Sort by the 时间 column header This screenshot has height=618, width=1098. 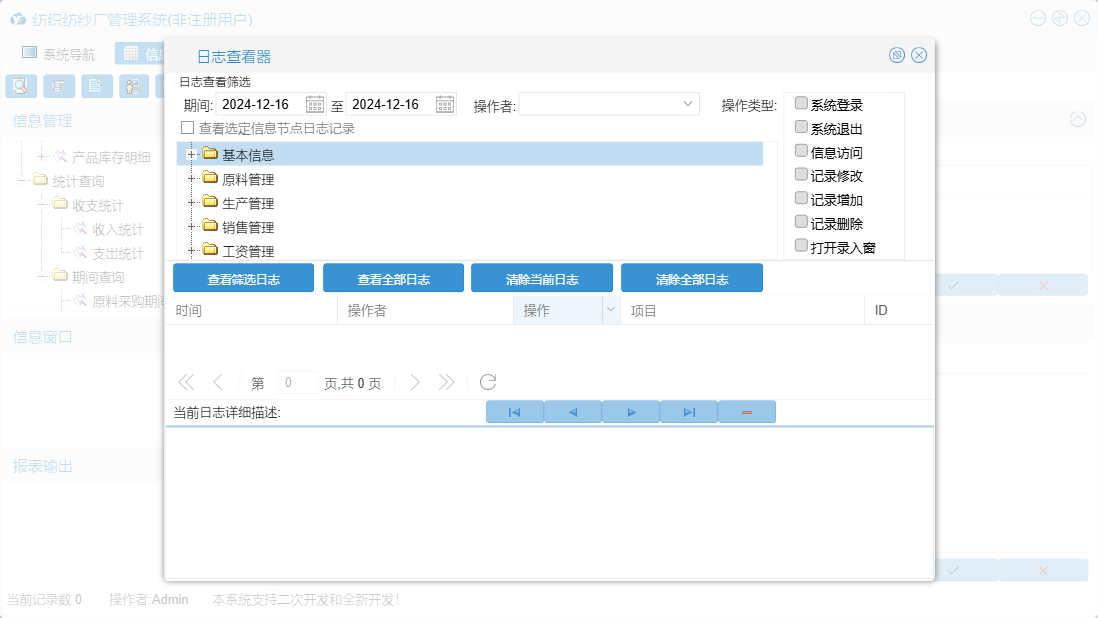click(x=250, y=311)
